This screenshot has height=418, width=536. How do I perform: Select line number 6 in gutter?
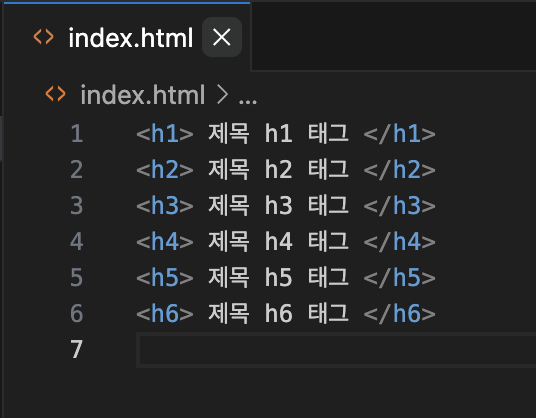pos(77,313)
